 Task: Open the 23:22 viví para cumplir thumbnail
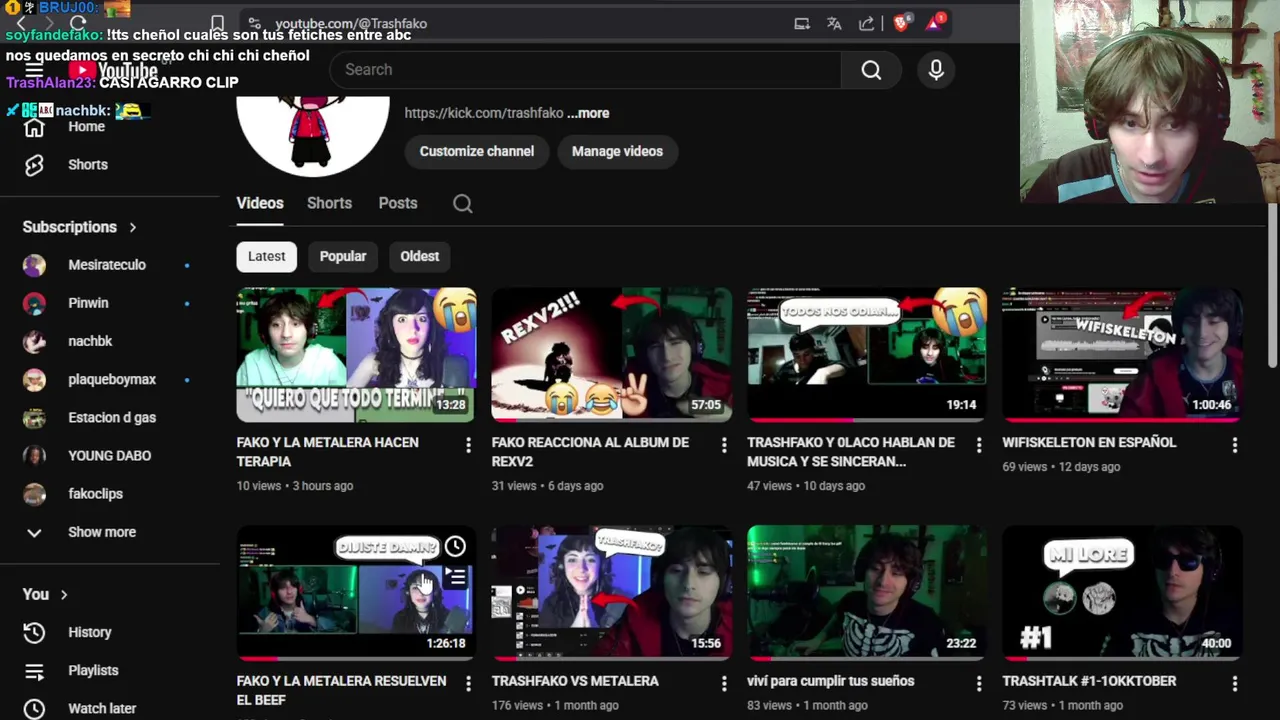pyautogui.click(x=867, y=593)
